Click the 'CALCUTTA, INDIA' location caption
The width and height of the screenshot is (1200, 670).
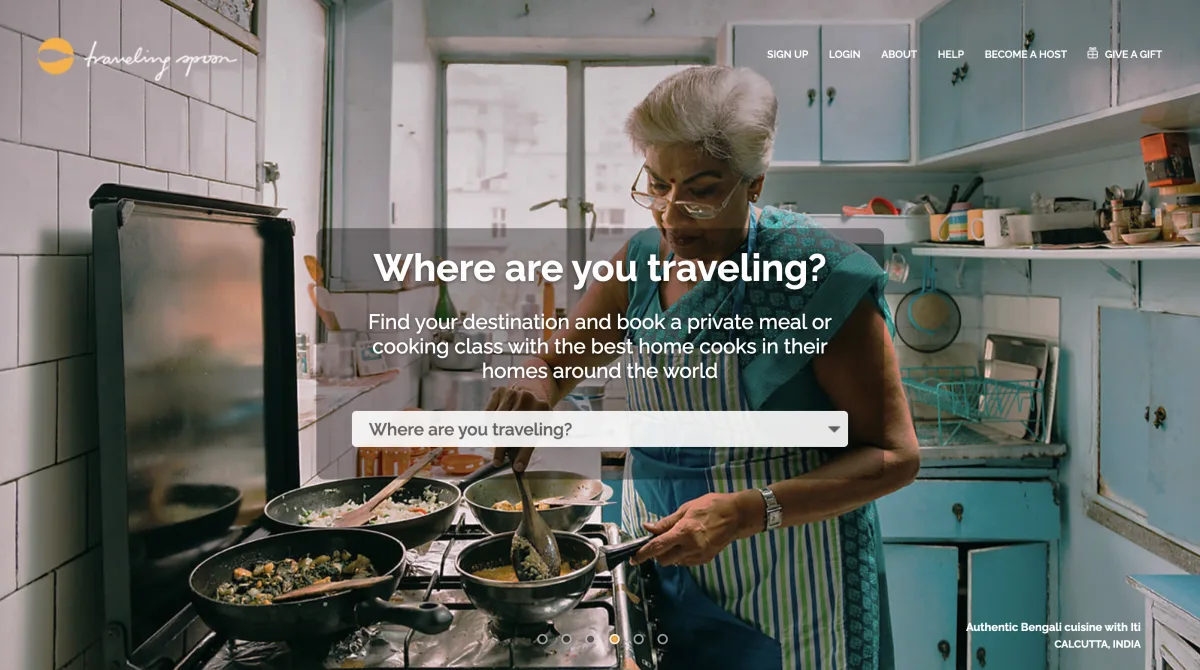[x=1097, y=644]
